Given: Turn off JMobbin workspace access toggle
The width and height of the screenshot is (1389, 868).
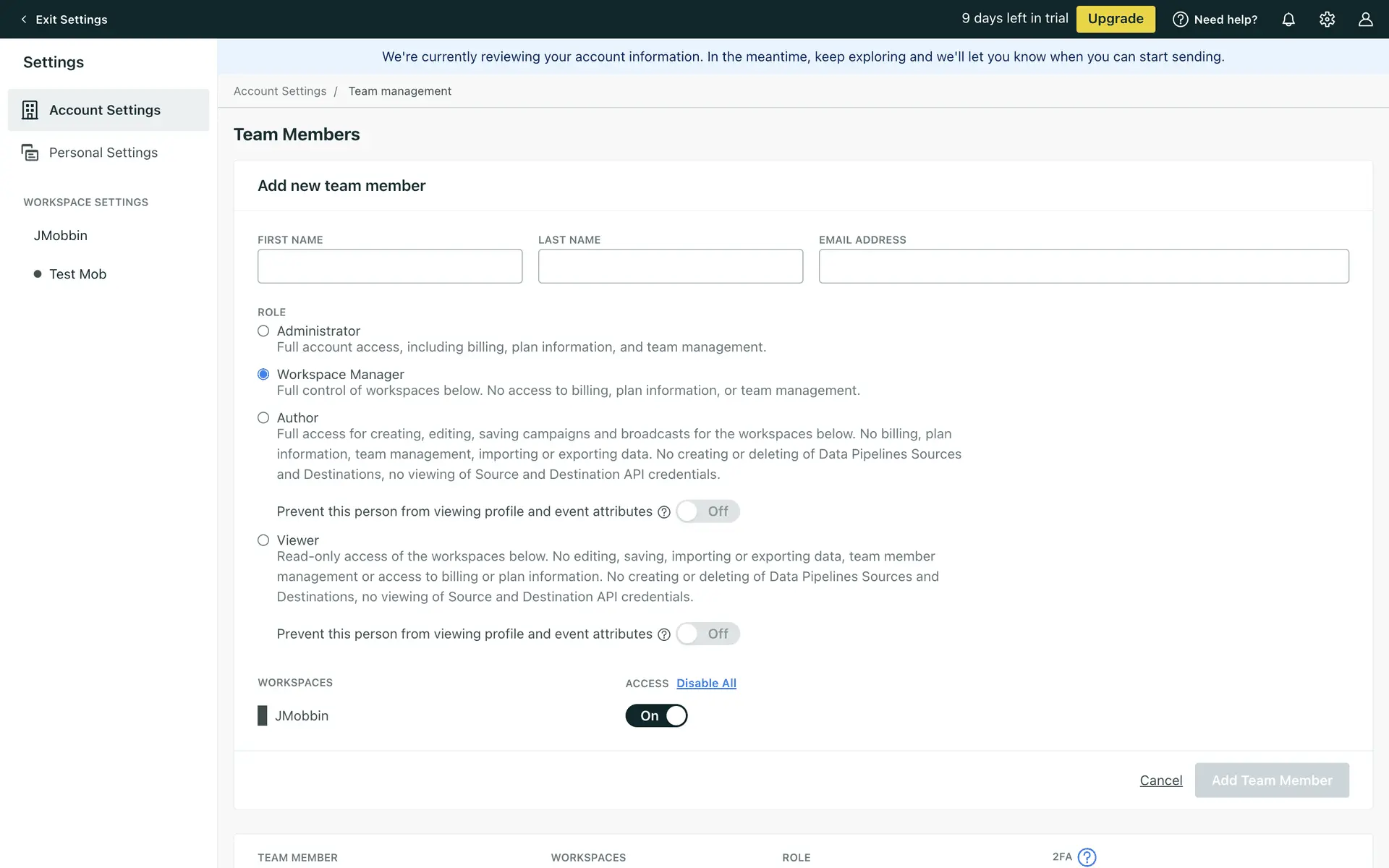Looking at the screenshot, I should (656, 715).
